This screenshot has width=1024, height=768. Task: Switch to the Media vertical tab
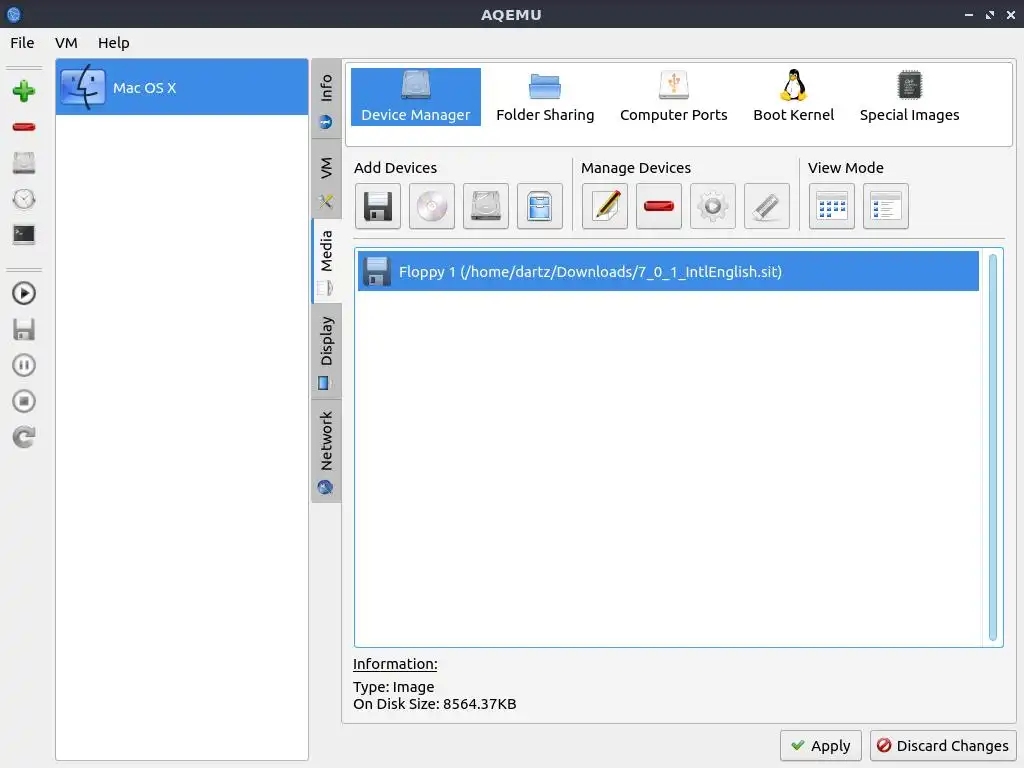(326, 261)
